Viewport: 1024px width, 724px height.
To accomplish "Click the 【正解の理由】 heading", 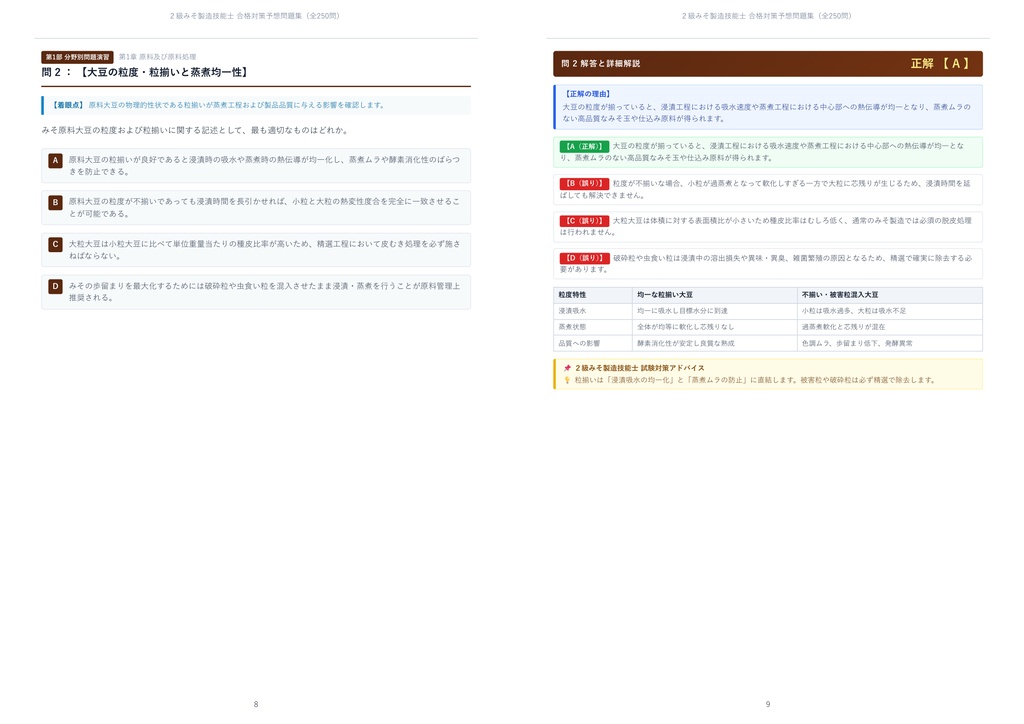I will point(588,94).
